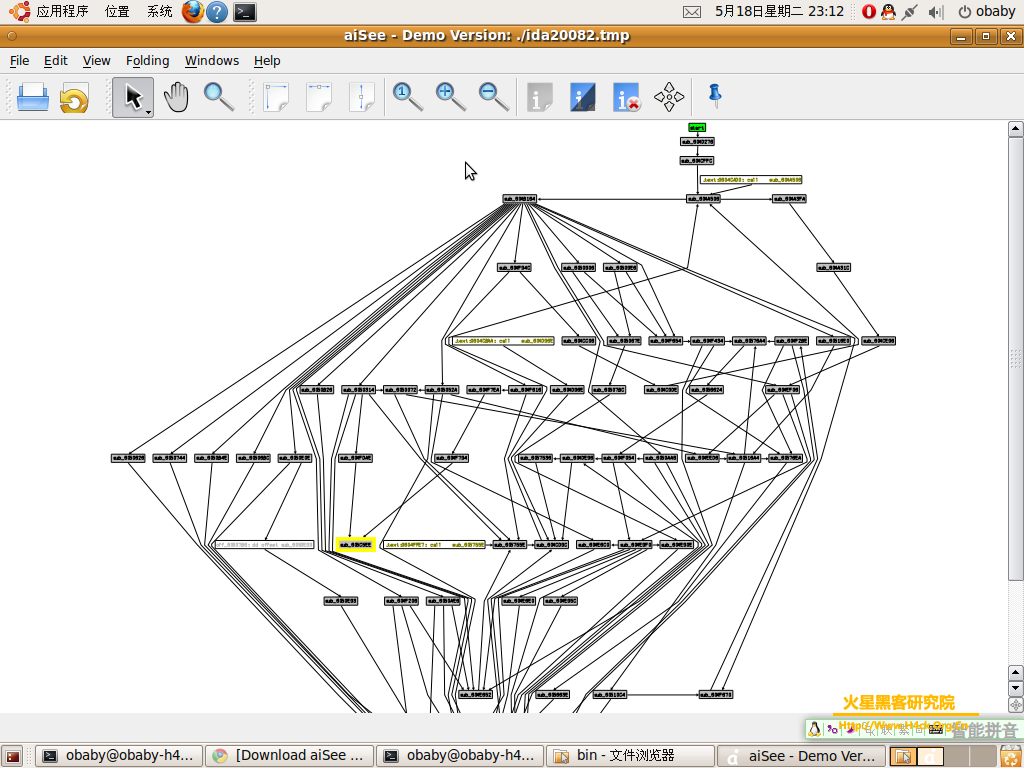This screenshot has height=768, width=1024.
Task: Open the View menu
Action: click(x=96, y=60)
